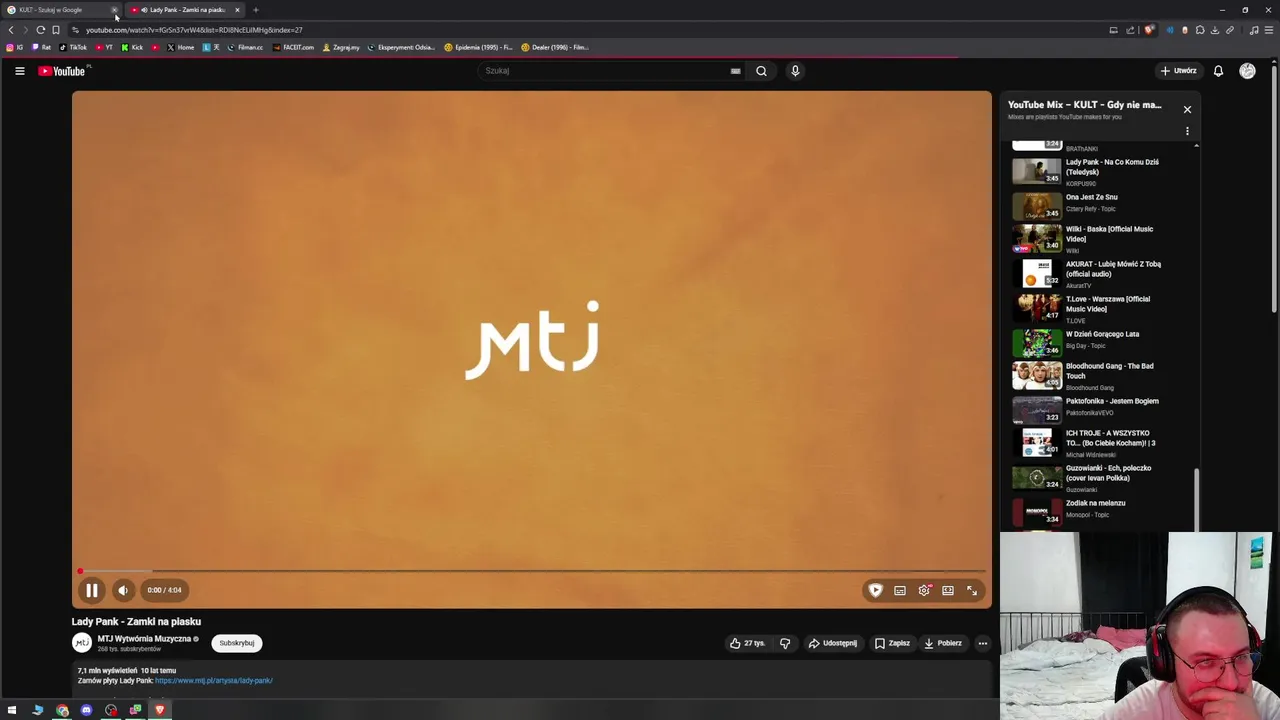Click the 'Subskrybuj' button
This screenshot has width=1280, height=720.
237,643
